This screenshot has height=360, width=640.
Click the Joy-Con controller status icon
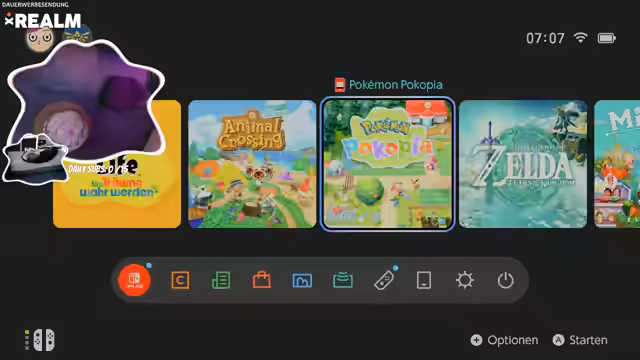40,340
